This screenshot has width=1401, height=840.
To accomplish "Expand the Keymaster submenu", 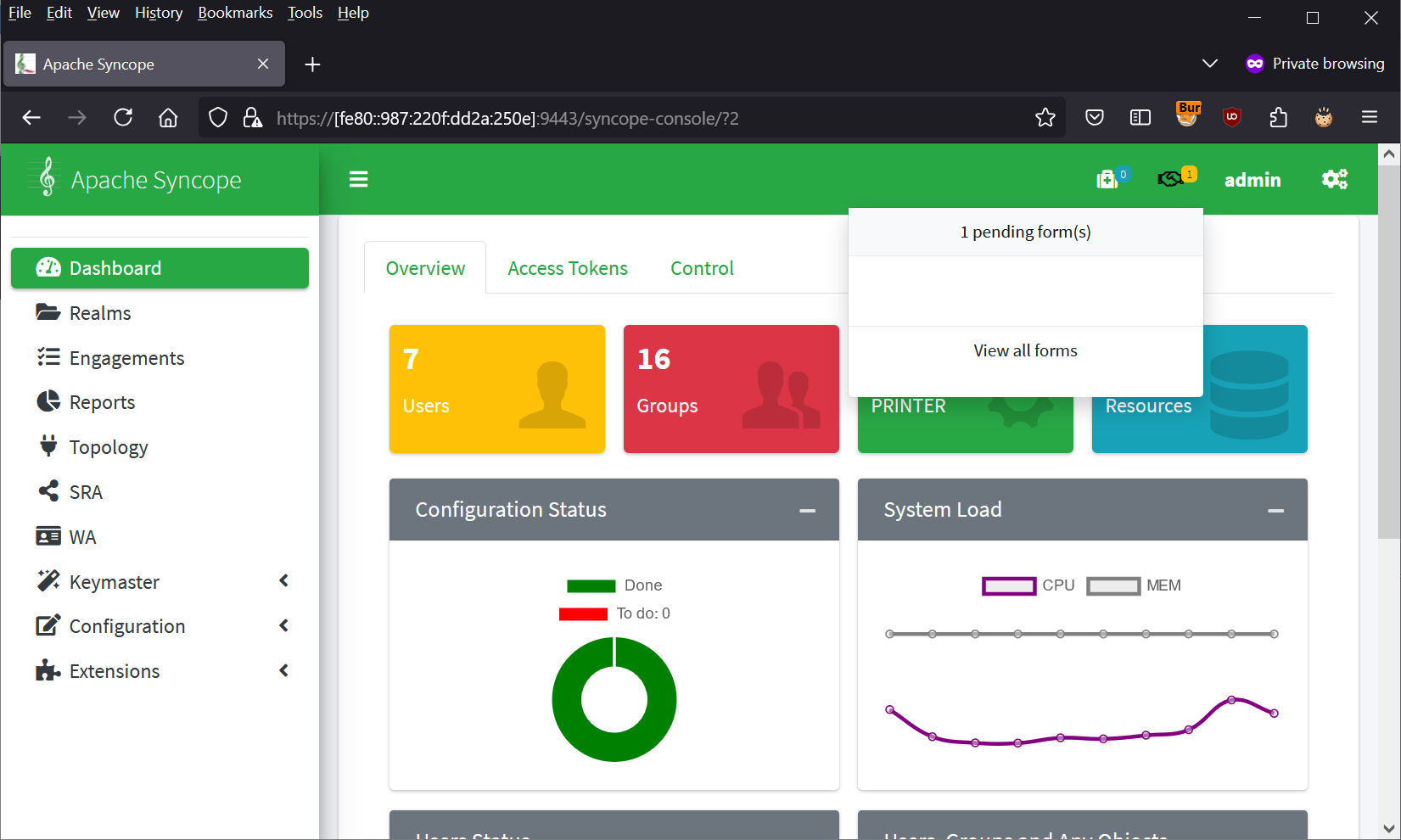I will 160,582.
